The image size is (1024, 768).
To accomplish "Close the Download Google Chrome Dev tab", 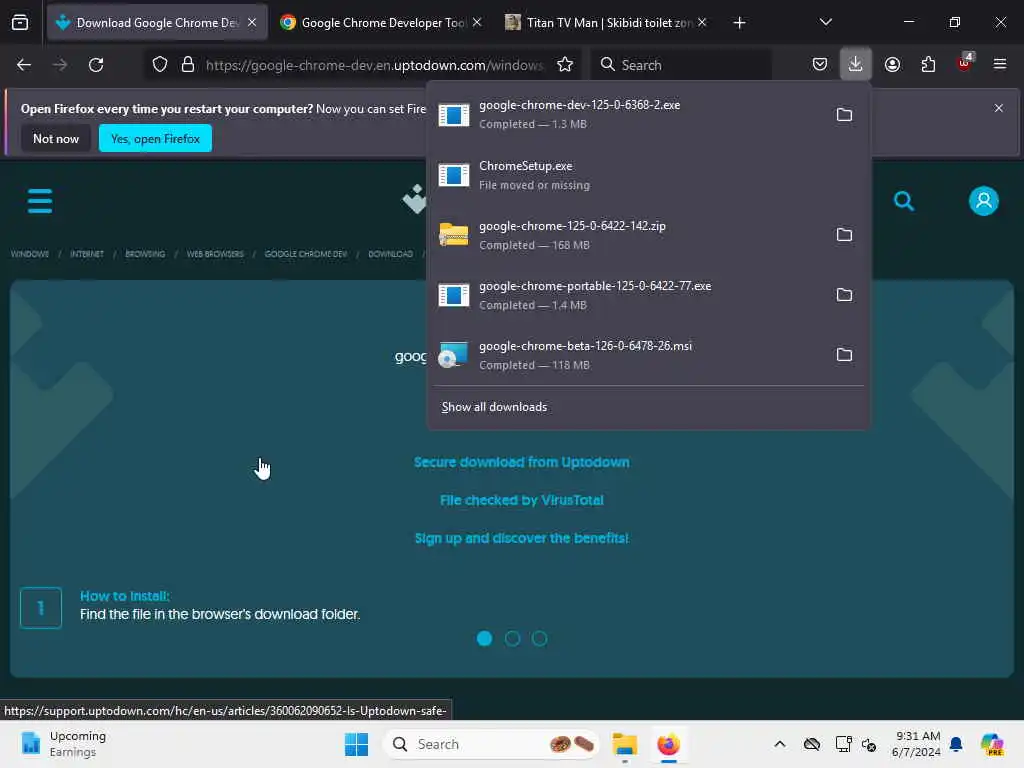I will pyautogui.click(x=252, y=23).
